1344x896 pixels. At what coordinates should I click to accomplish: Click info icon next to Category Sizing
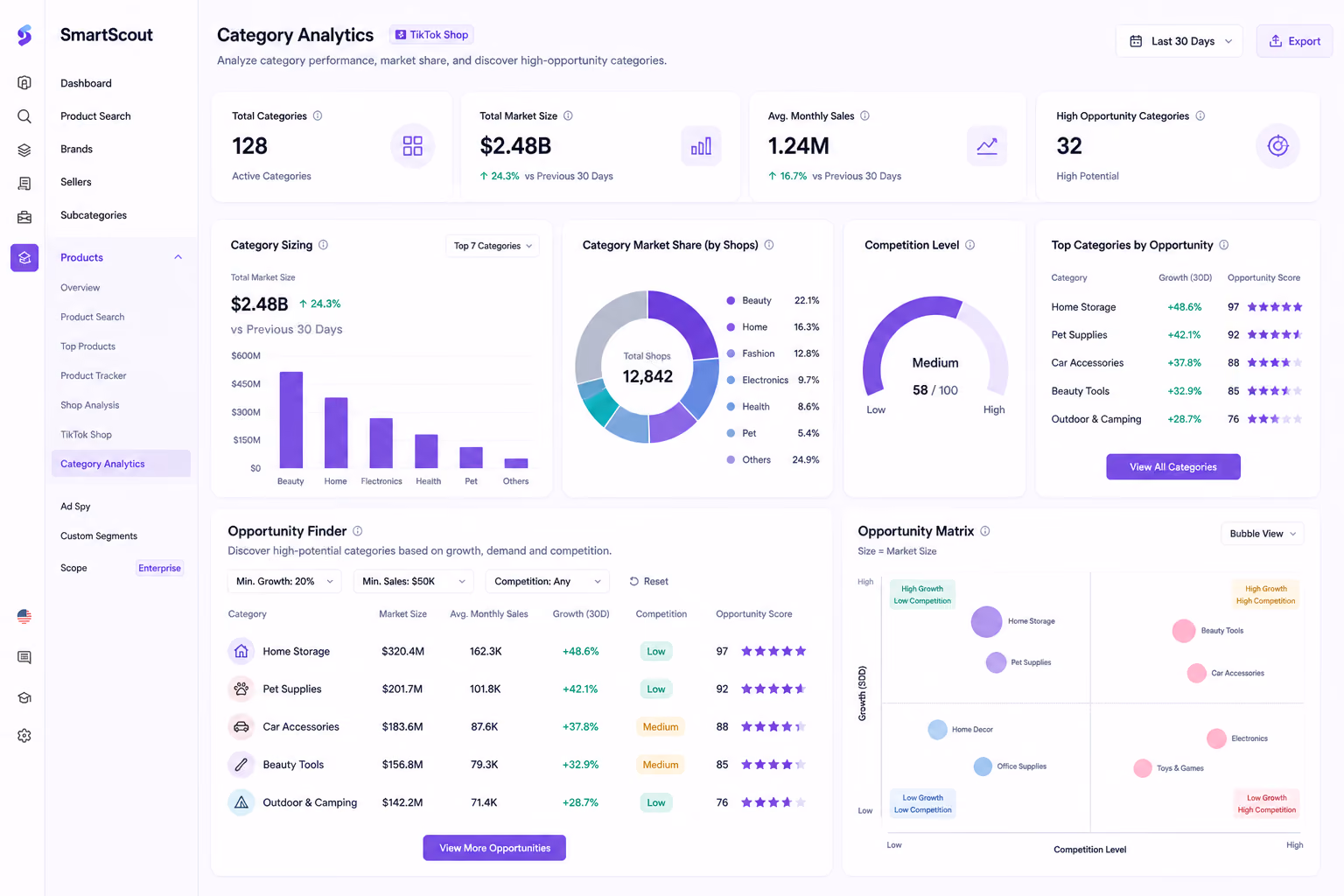[x=323, y=245]
